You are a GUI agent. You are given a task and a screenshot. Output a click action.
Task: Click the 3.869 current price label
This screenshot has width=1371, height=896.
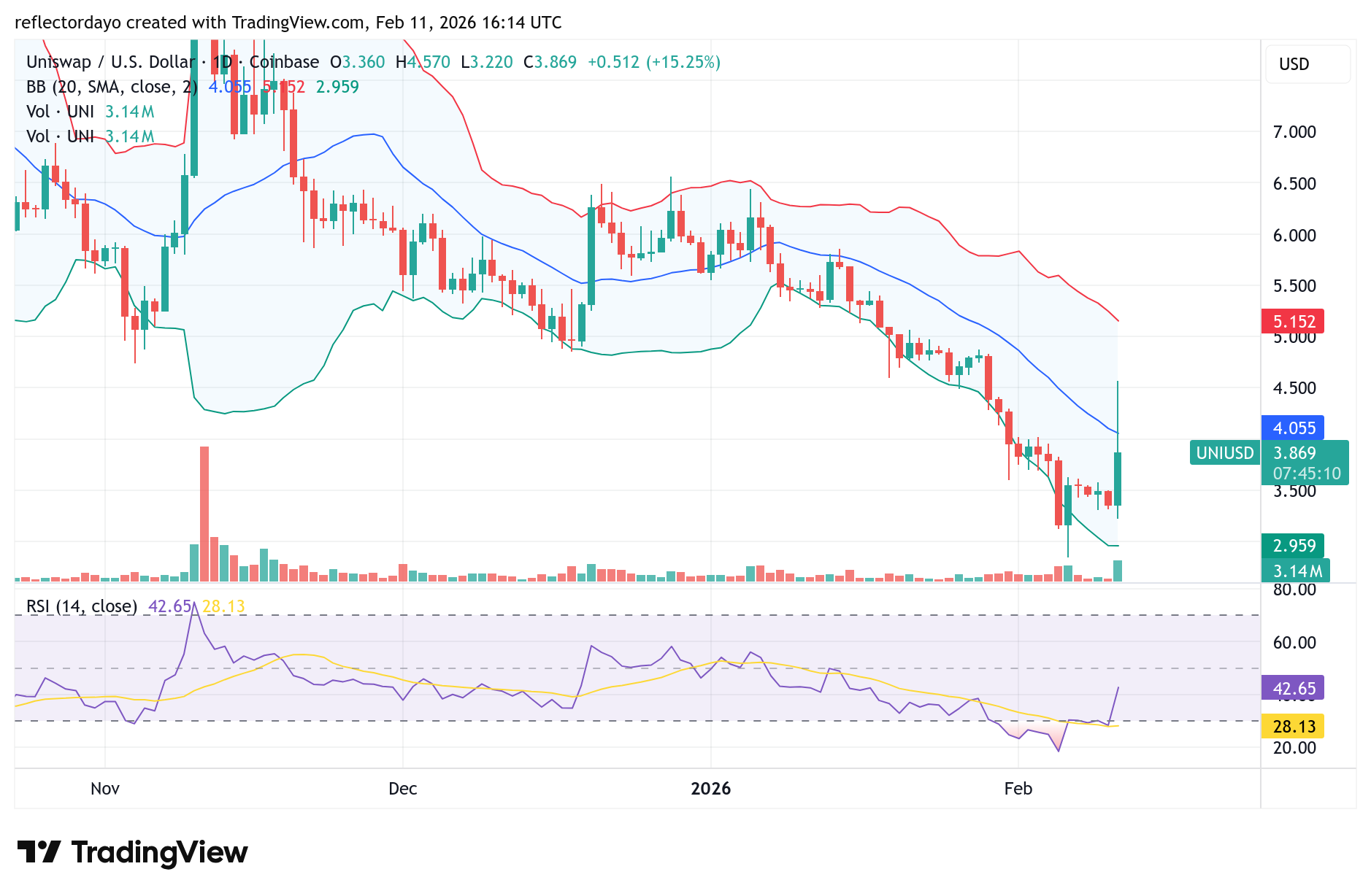[x=1294, y=453]
